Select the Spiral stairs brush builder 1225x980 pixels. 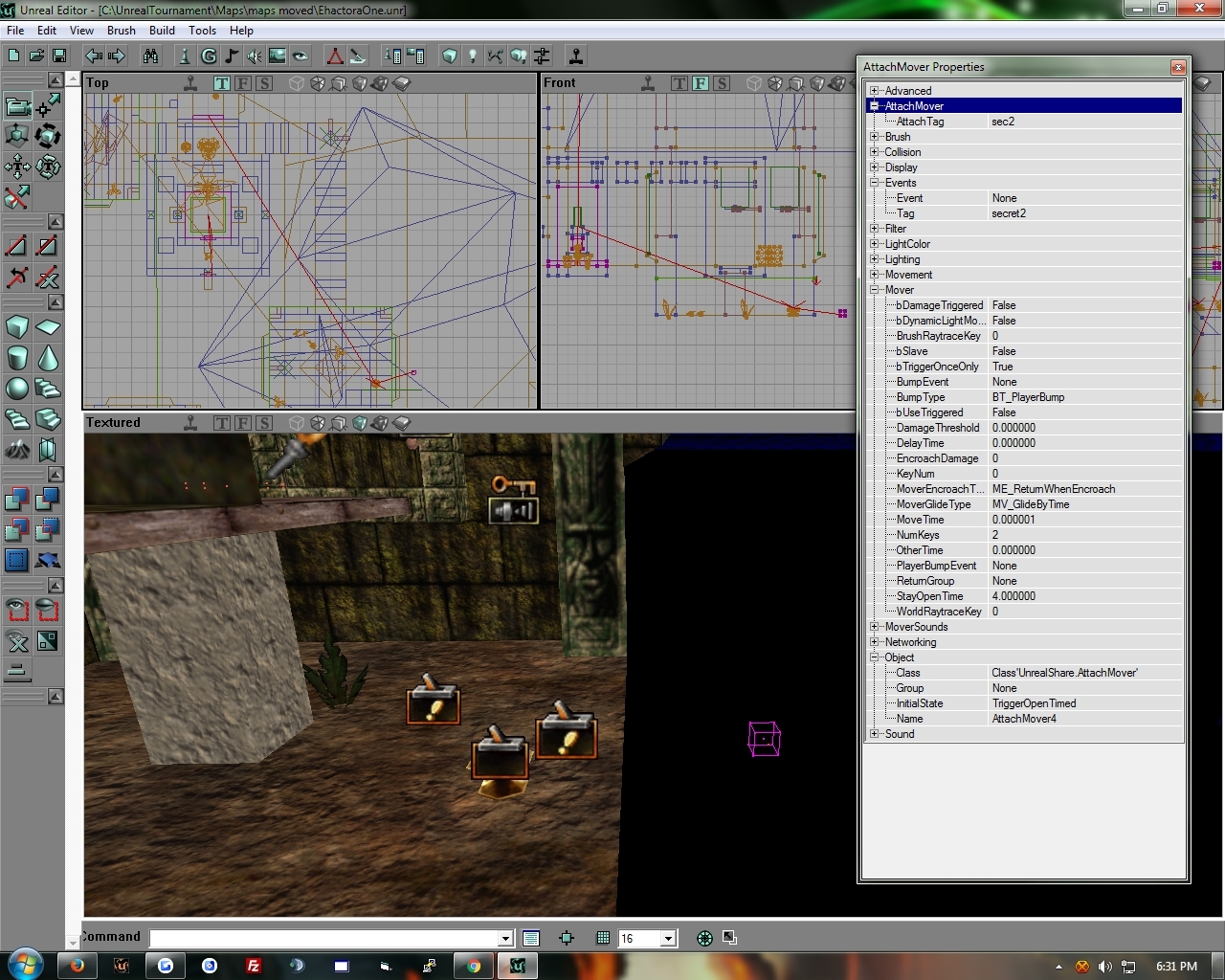[17, 419]
